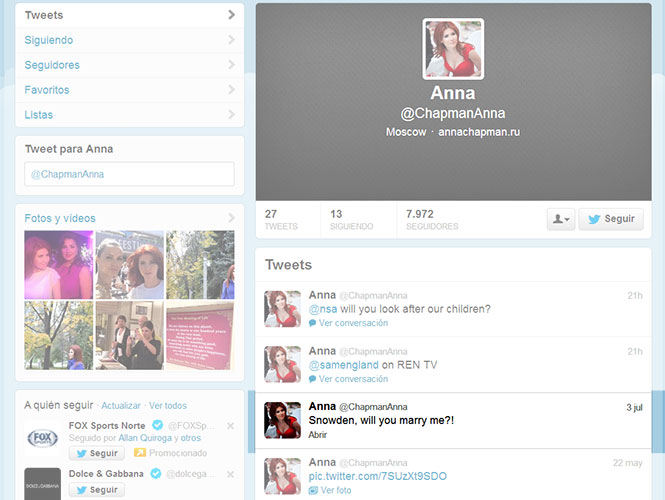Open the mirror selfie photo thumbnail
Viewport: 665px width, 500px height.
129,335
